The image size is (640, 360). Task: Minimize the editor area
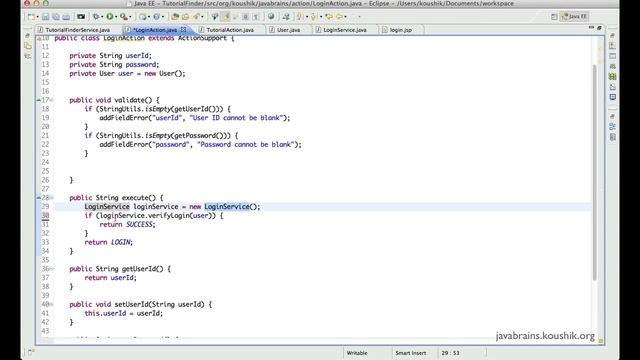(591, 27)
